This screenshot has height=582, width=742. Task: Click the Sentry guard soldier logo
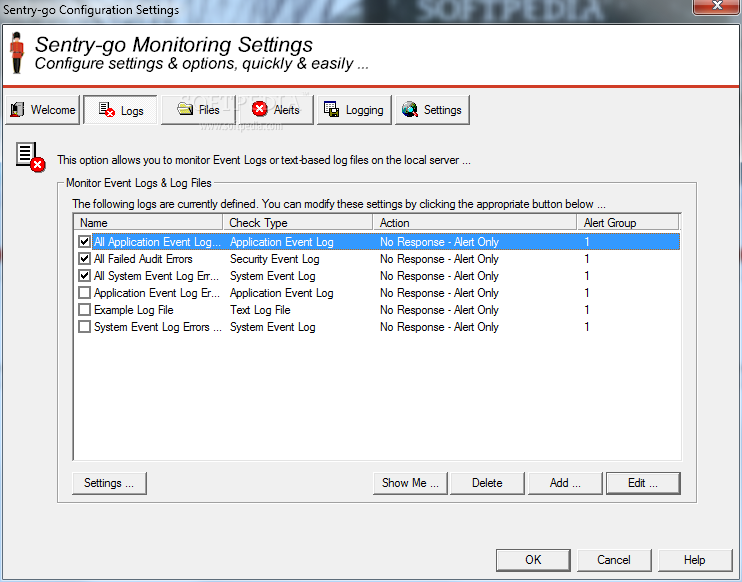[18, 53]
